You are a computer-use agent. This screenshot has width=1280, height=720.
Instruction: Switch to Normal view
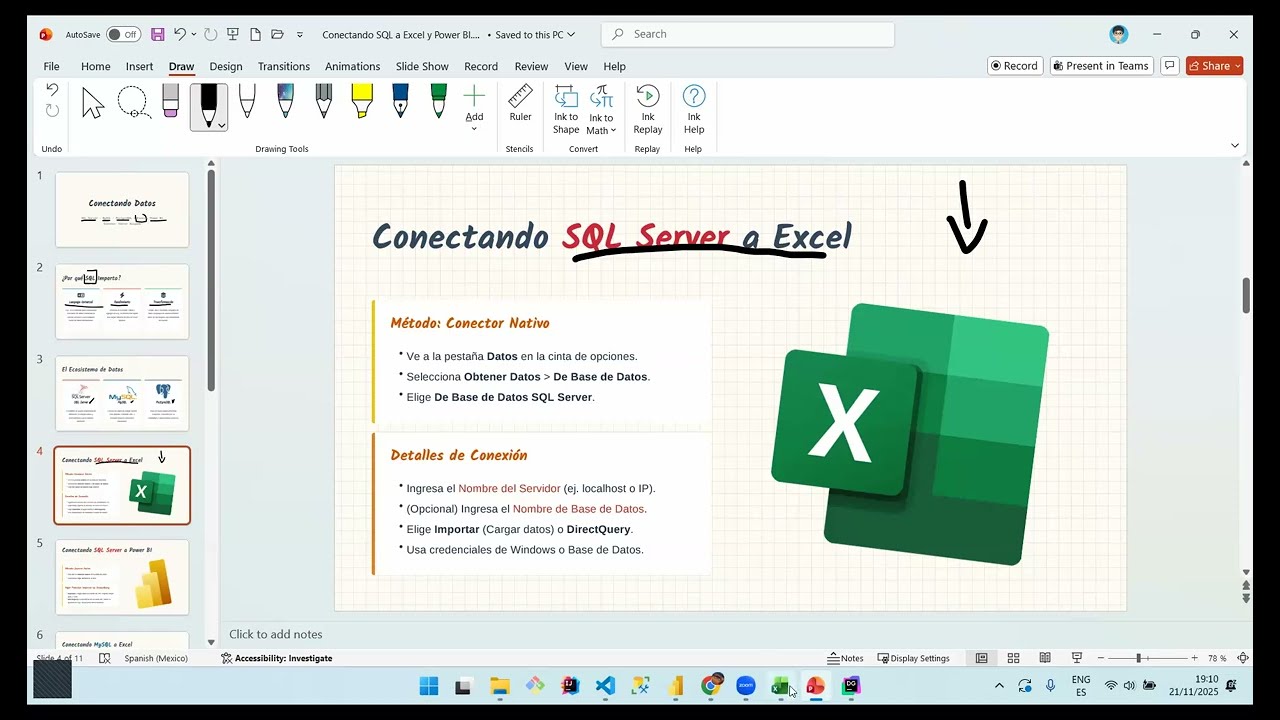coord(981,658)
